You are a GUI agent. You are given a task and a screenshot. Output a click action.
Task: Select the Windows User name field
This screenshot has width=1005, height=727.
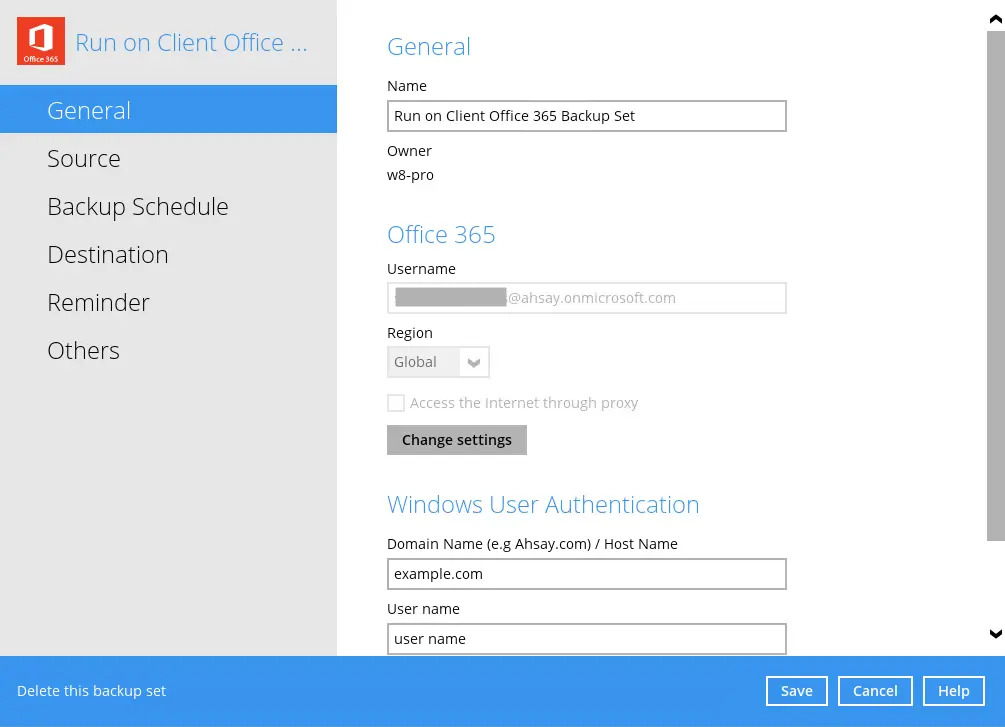[586, 638]
